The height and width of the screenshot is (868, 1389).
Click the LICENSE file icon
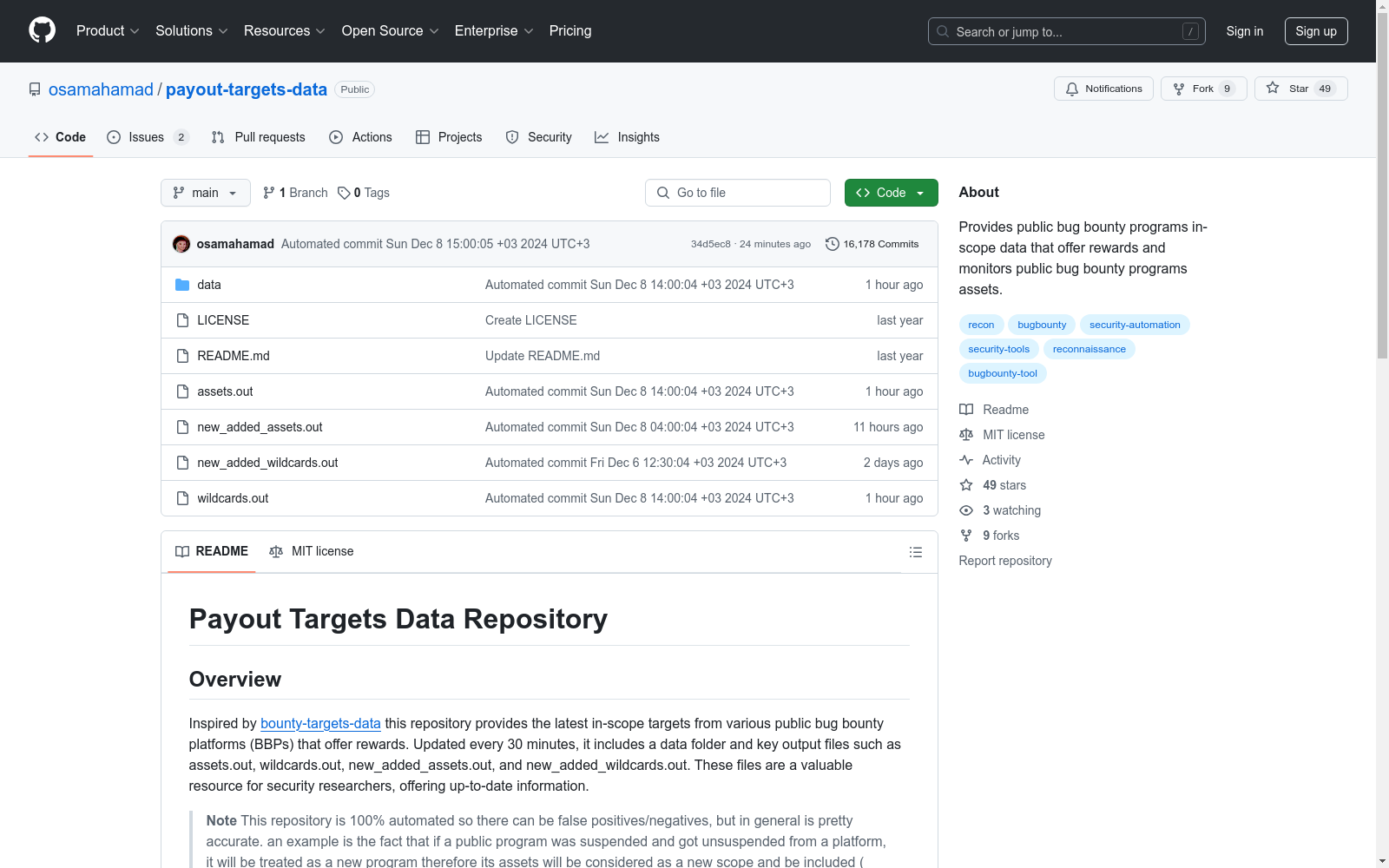182,320
